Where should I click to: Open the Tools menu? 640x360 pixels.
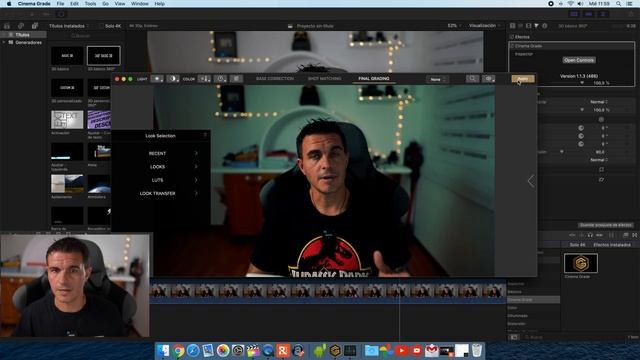(x=90, y=4)
